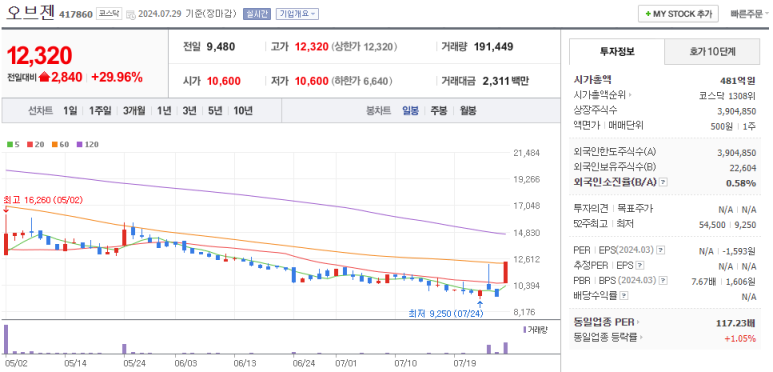Open the 기업개요 dropdown

point(297,14)
